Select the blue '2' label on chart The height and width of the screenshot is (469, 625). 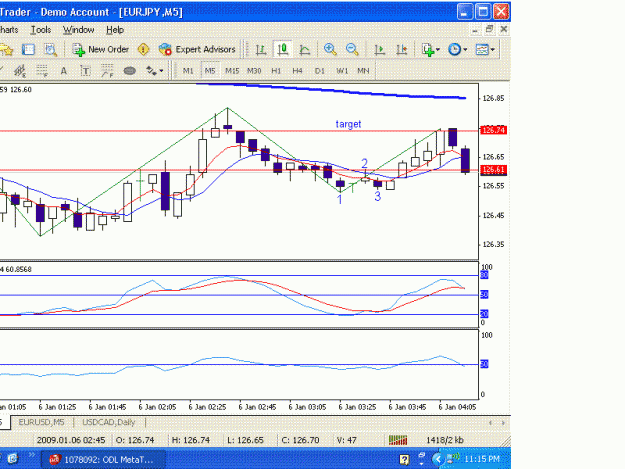[x=364, y=163]
